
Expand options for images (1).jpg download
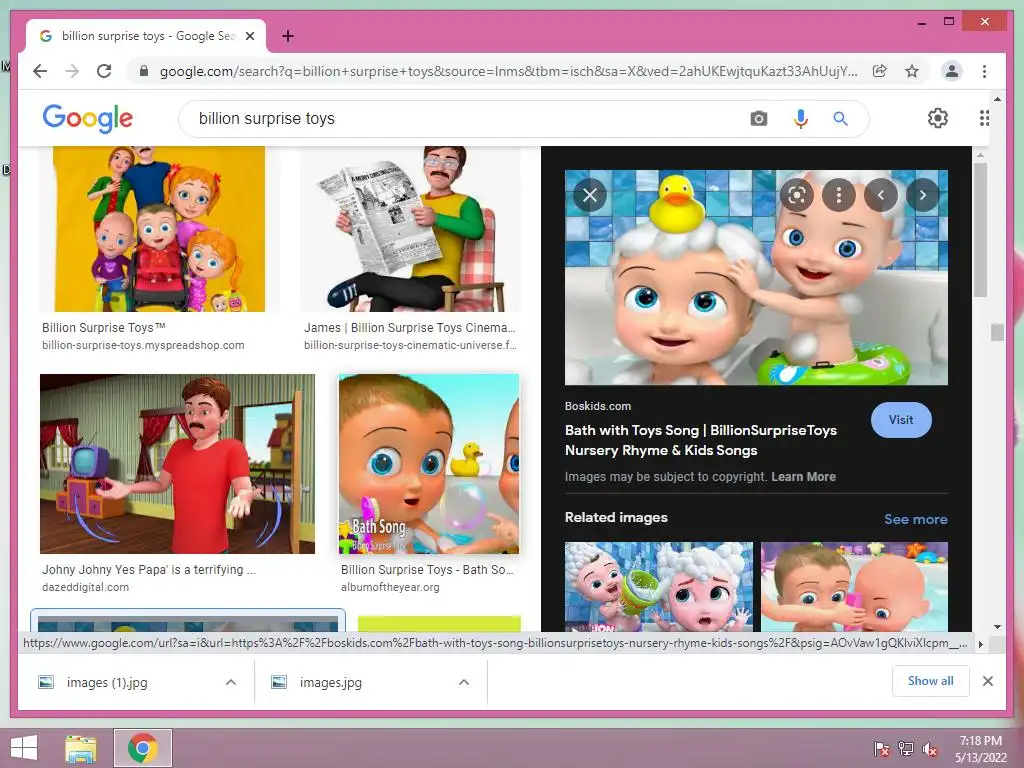[x=231, y=682]
